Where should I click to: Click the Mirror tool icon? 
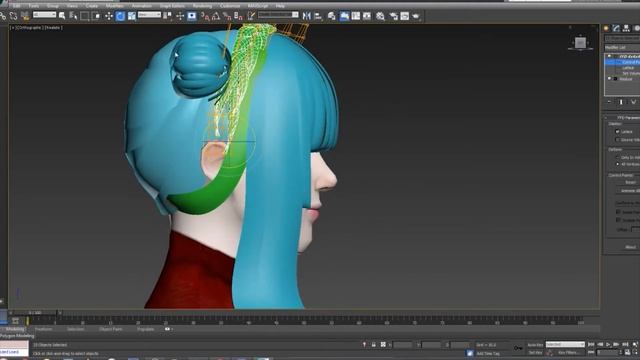(x=307, y=16)
